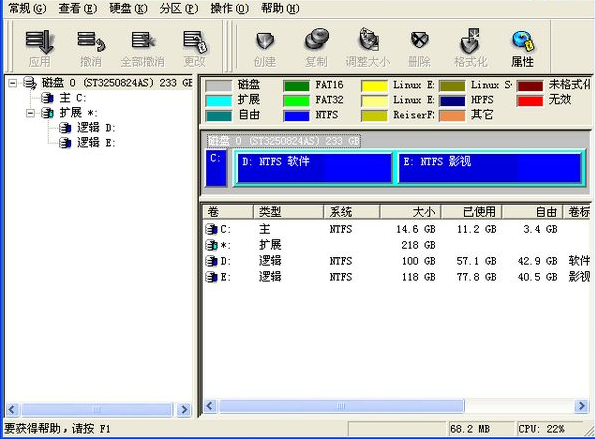Collapse the 扩展 *: tree node
Screen dimensions: 595x439
[x=30, y=113]
